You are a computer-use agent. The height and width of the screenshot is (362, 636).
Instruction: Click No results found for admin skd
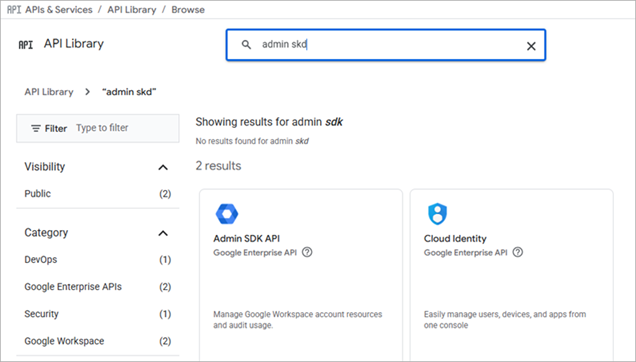(252, 141)
